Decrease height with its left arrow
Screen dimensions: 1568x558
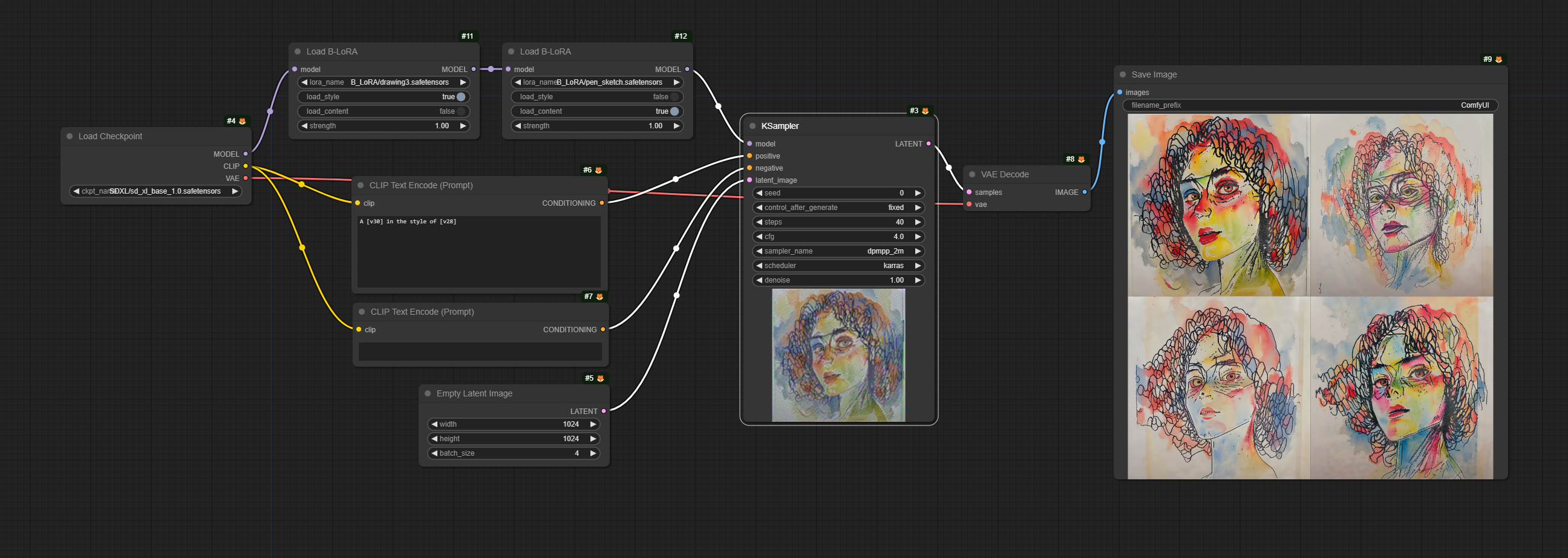434,439
